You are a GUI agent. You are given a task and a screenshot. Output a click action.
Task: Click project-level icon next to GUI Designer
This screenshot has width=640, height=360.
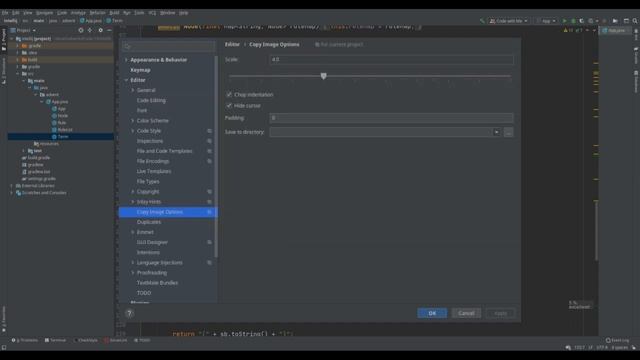[209, 242]
